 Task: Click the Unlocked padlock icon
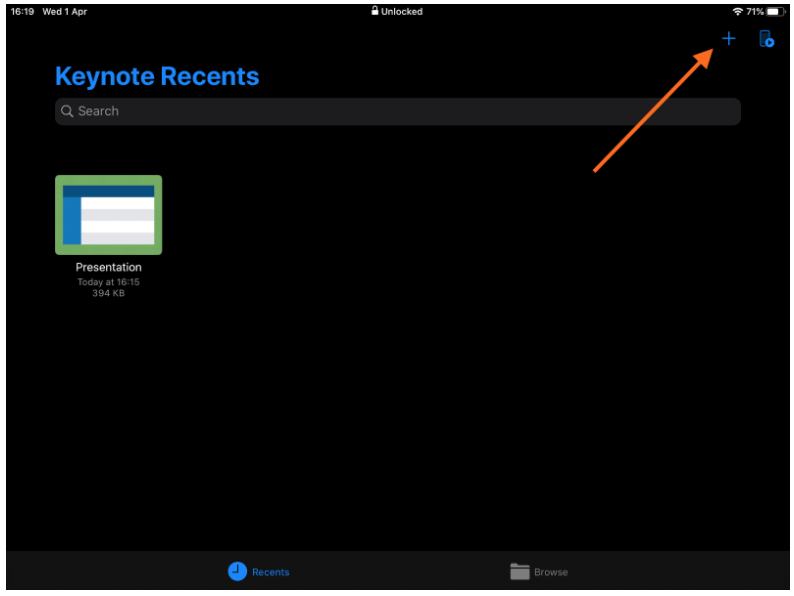pyautogui.click(x=375, y=11)
